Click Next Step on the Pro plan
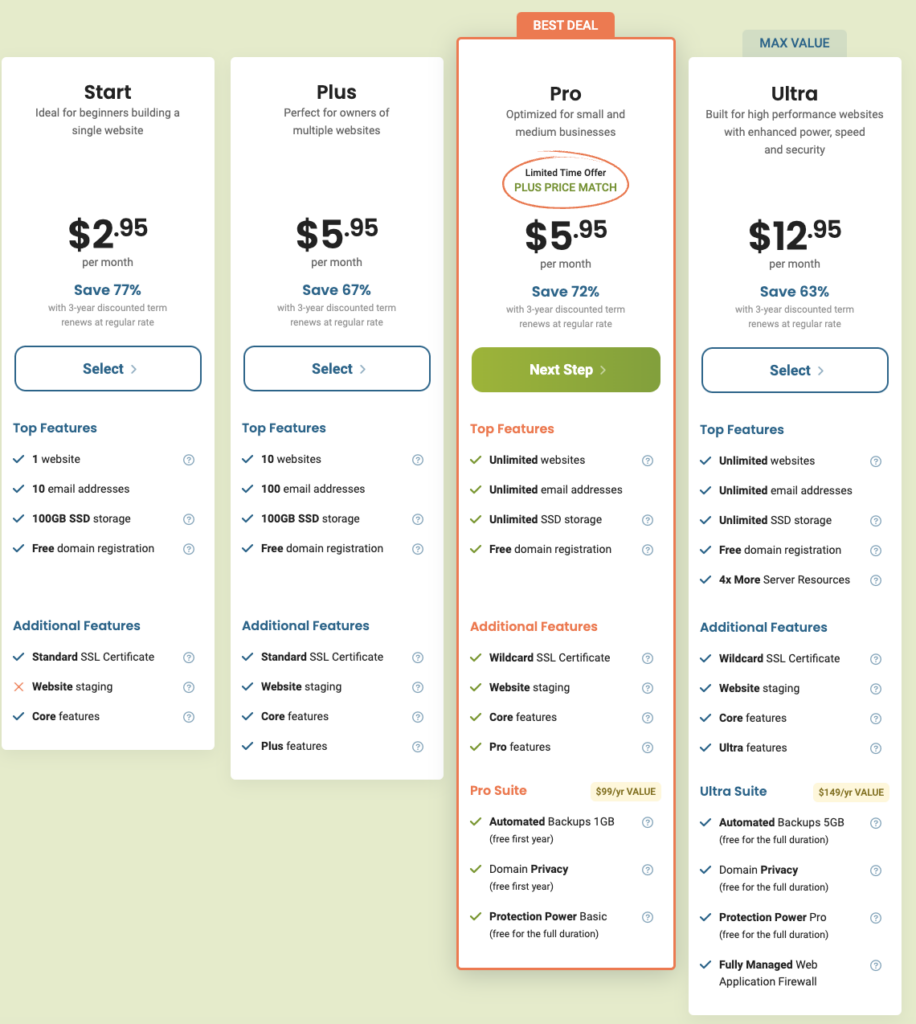Screen dimensions: 916x1024 coord(565,369)
